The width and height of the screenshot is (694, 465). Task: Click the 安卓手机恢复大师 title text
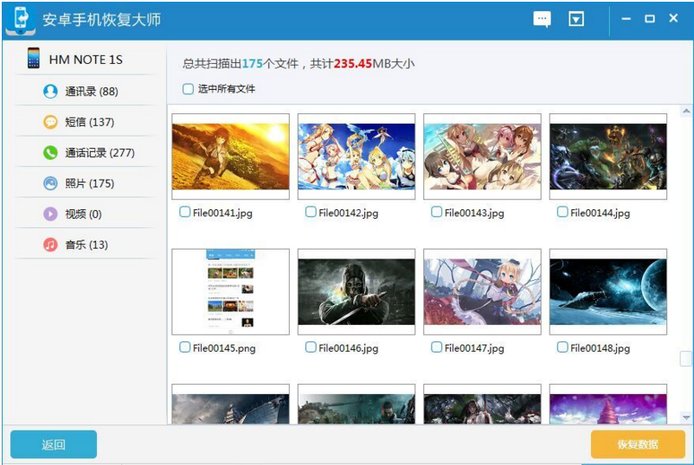102,19
